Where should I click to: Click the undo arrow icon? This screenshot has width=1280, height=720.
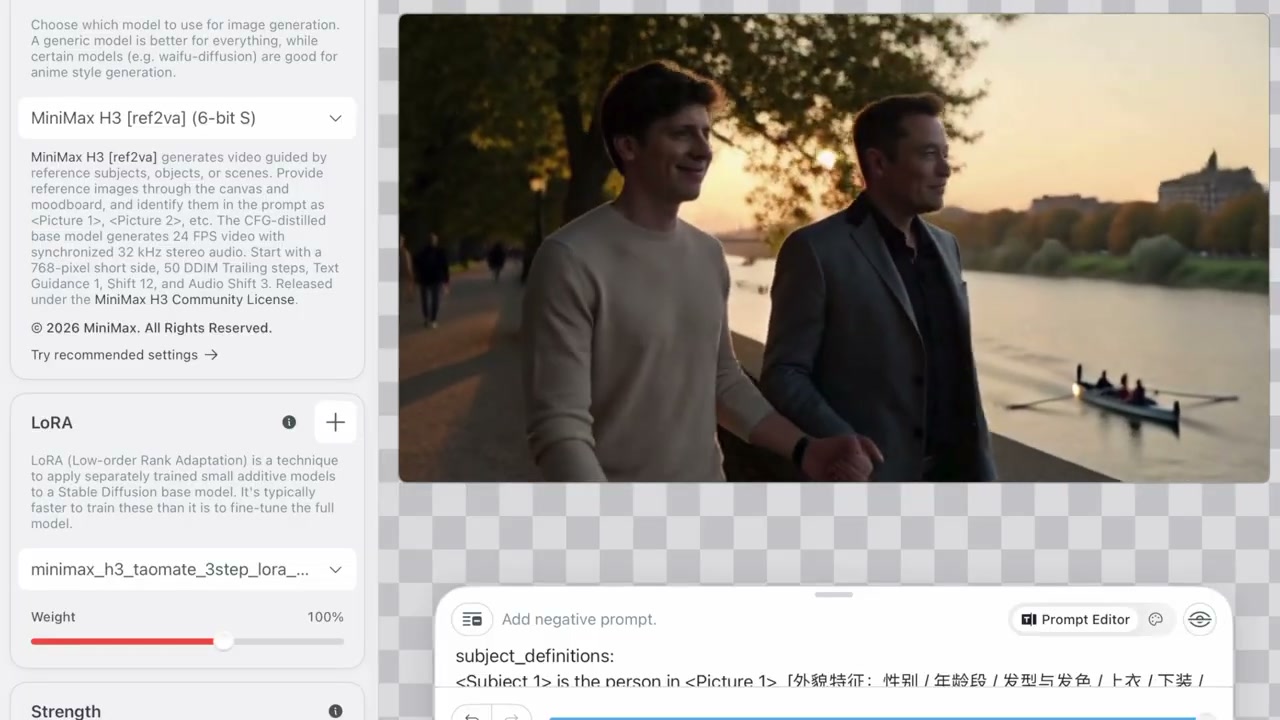pos(472,716)
